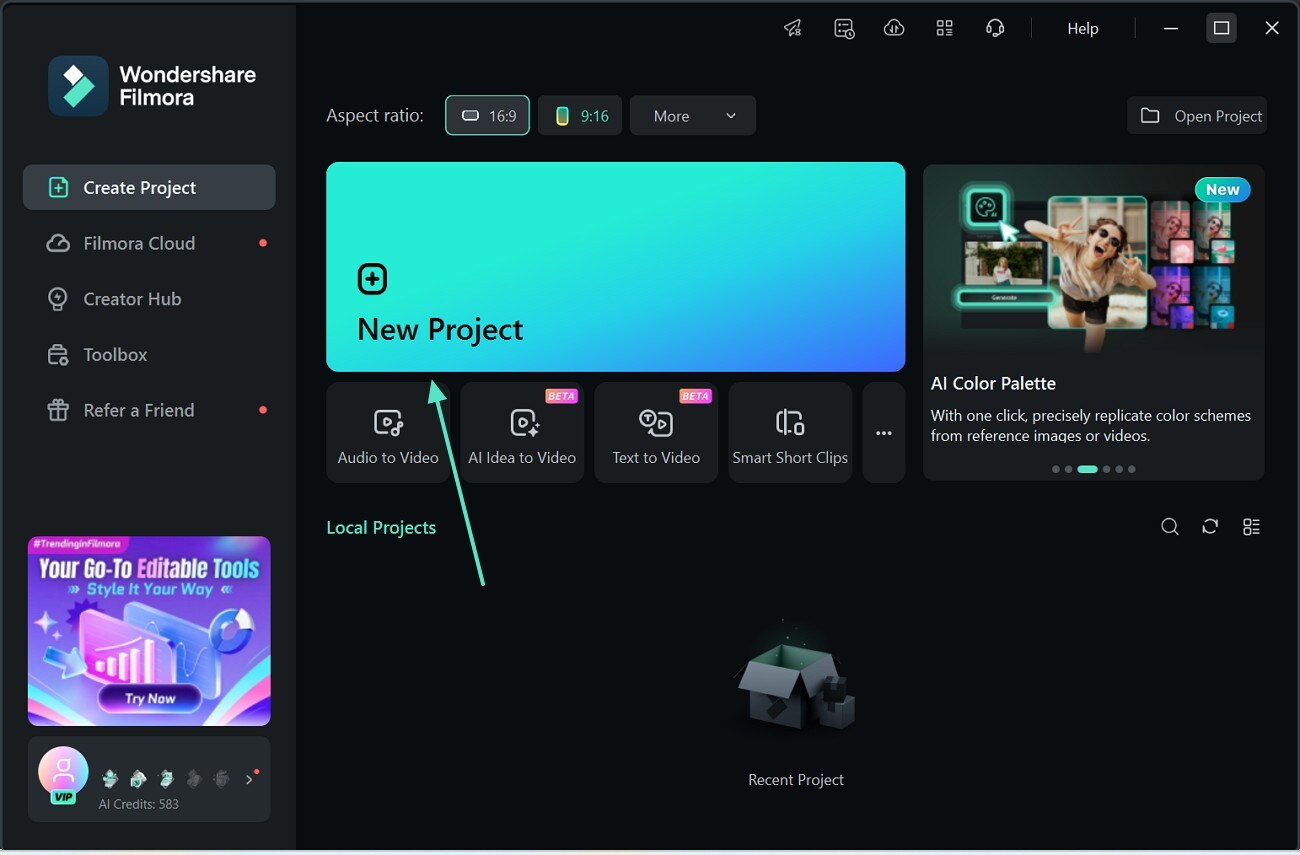Select the fifth carousel dot
The image size is (1300, 855).
tap(1119, 469)
